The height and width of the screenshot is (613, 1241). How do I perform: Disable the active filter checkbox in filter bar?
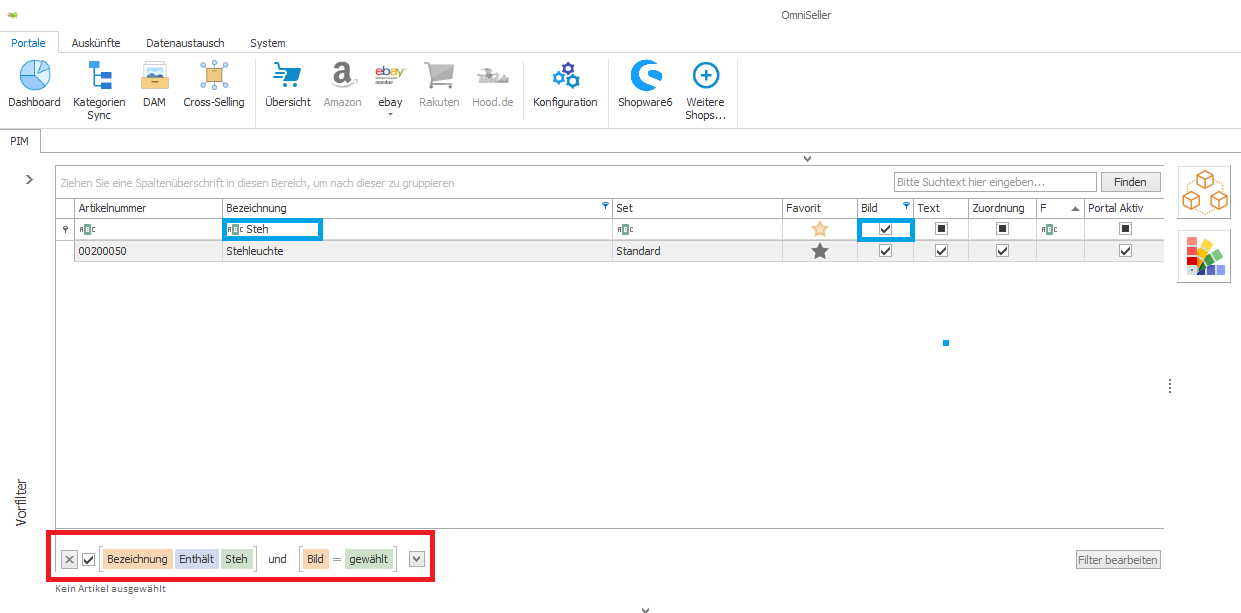(x=89, y=559)
